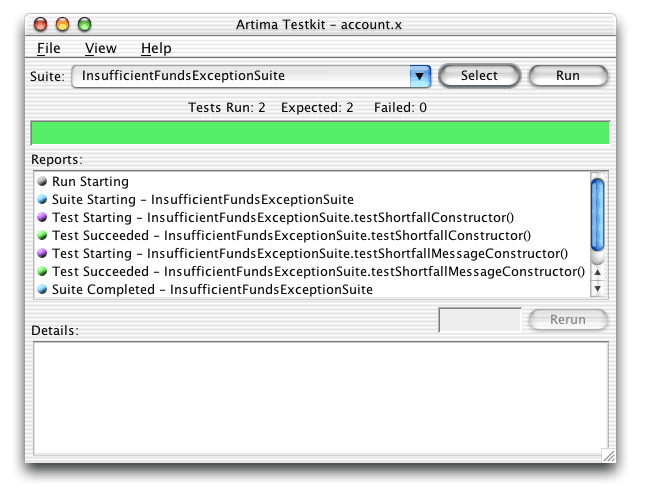Click the Rerun button
This screenshot has height=489, width=648.
coord(568,320)
